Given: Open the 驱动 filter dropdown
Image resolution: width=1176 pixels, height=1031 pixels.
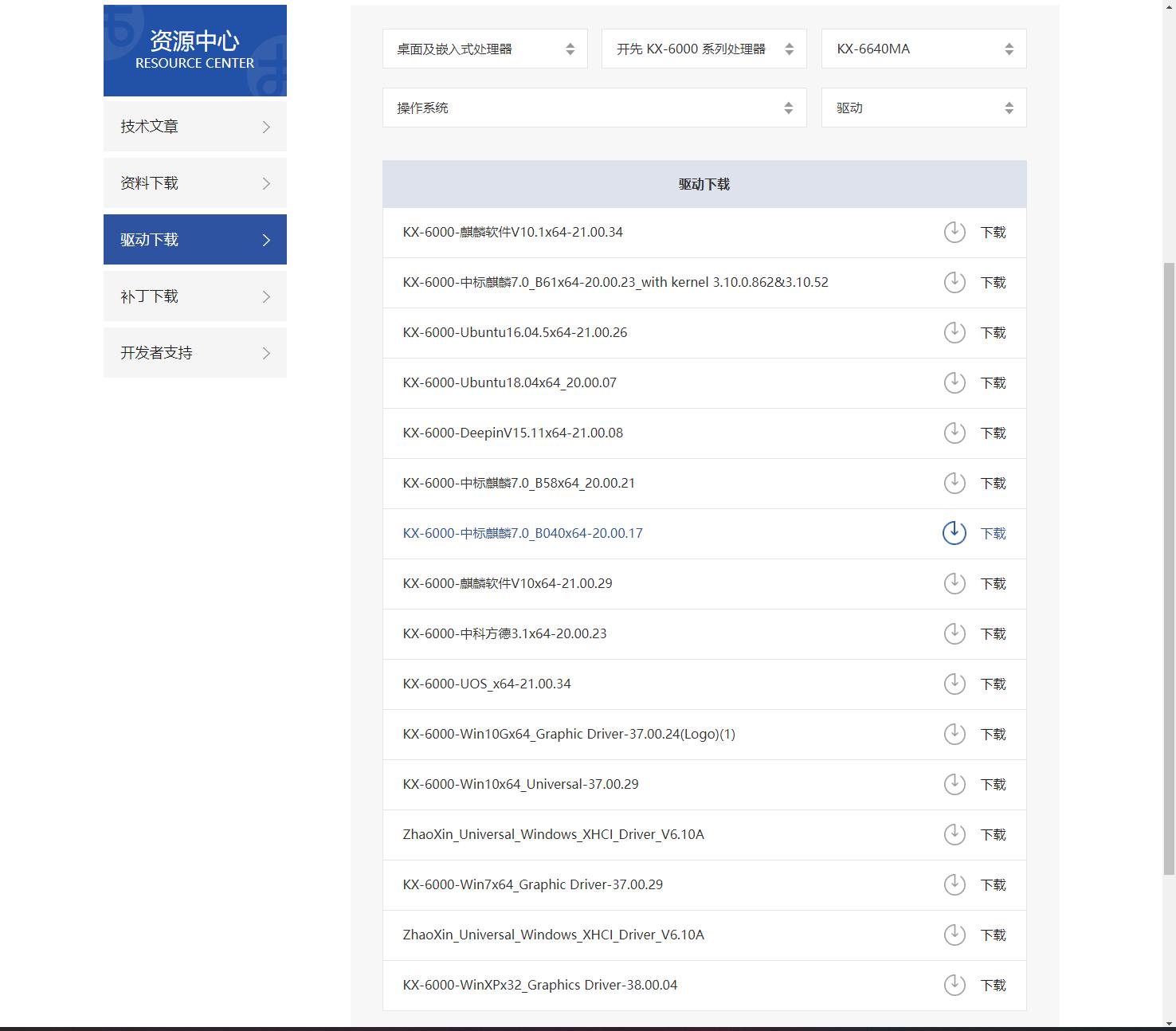Looking at the screenshot, I should point(923,108).
